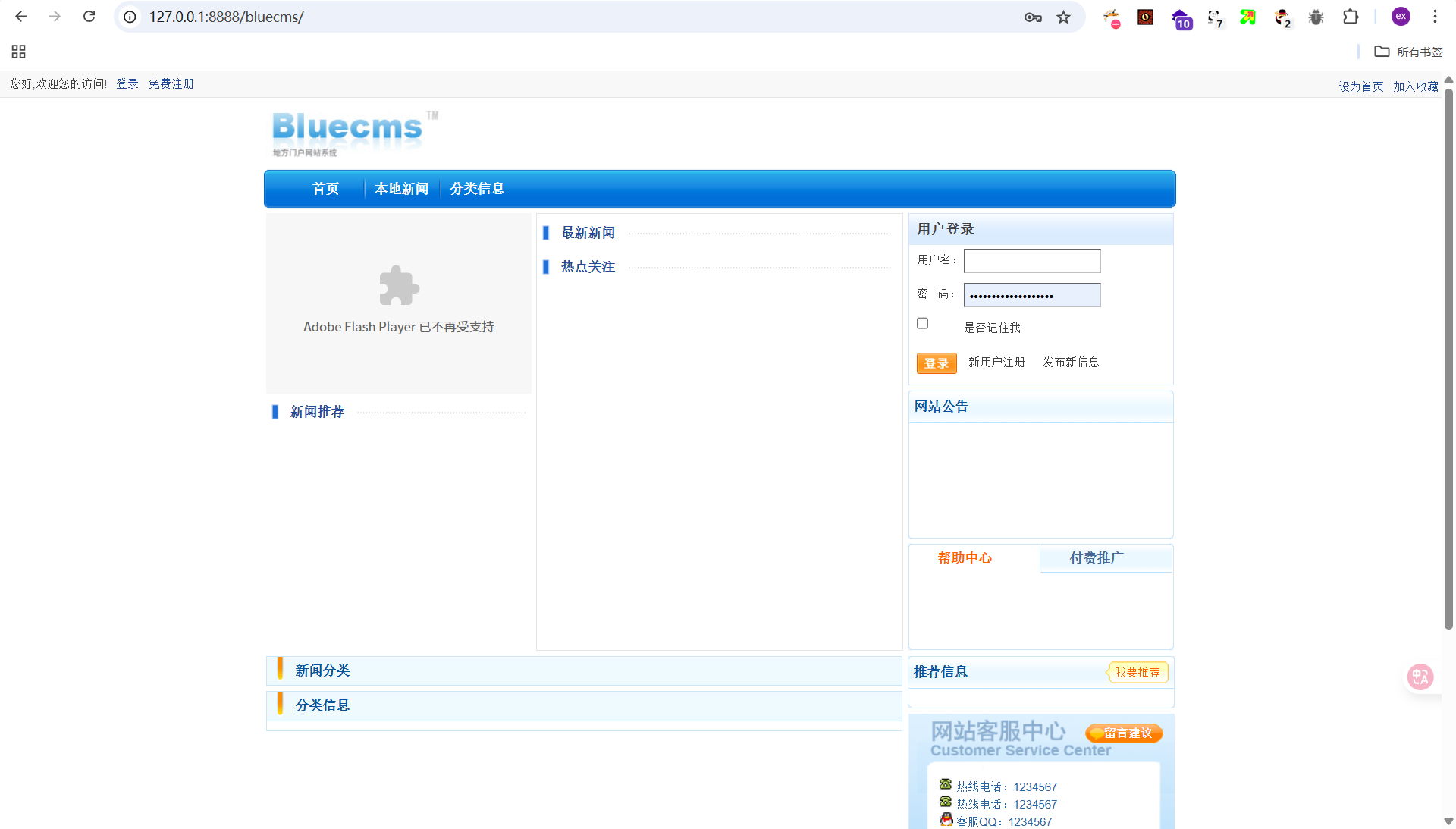Open the puzzle-piece Extensions menu
Image resolution: width=1456 pixels, height=829 pixels.
1351,17
